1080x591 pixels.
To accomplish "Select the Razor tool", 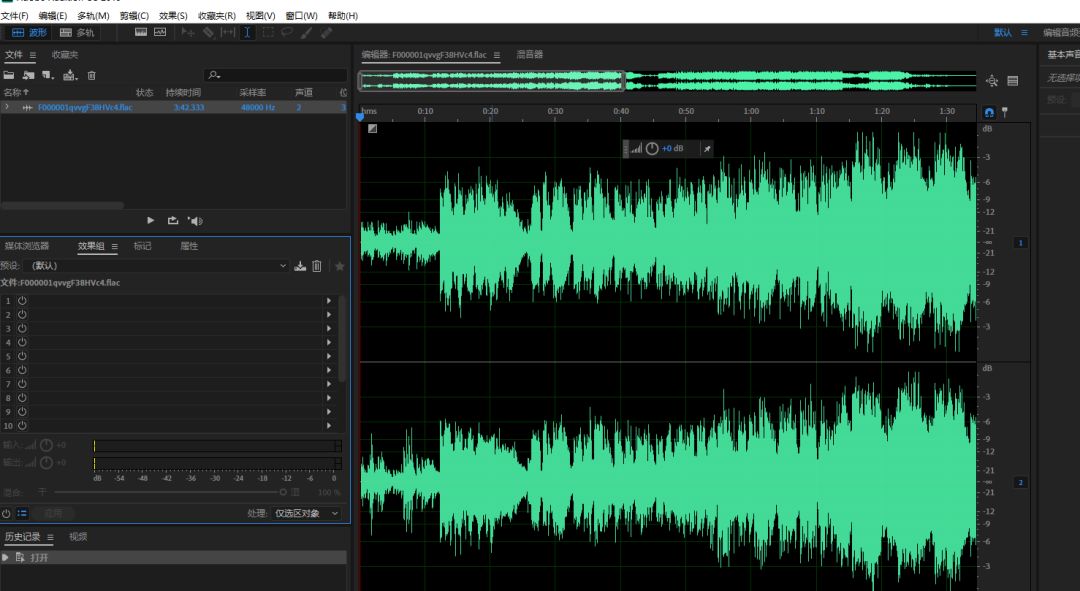I will [x=208, y=32].
